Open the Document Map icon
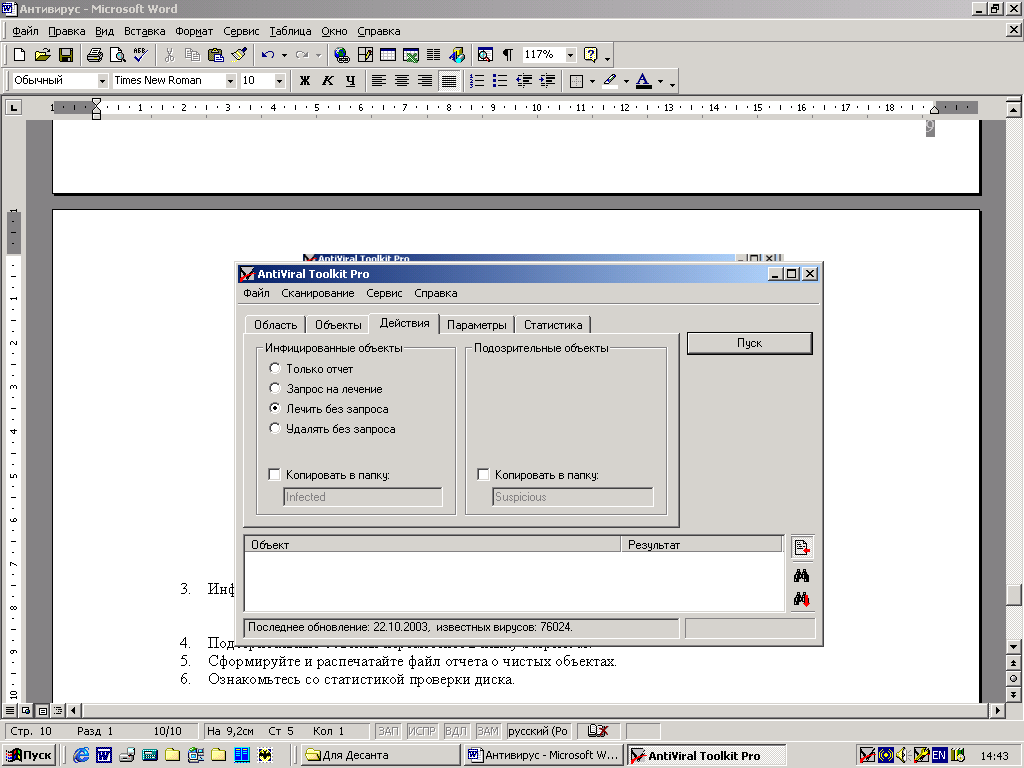Screen dimensions: 1024x768 [485, 55]
